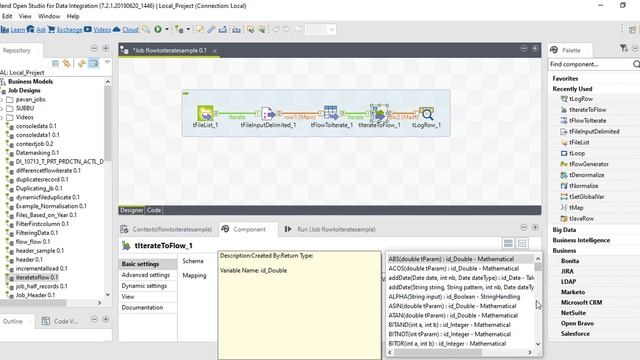Open the disabled zoom combo box in toolbar
The height and width of the screenshot is (360, 640).
[320, 29]
